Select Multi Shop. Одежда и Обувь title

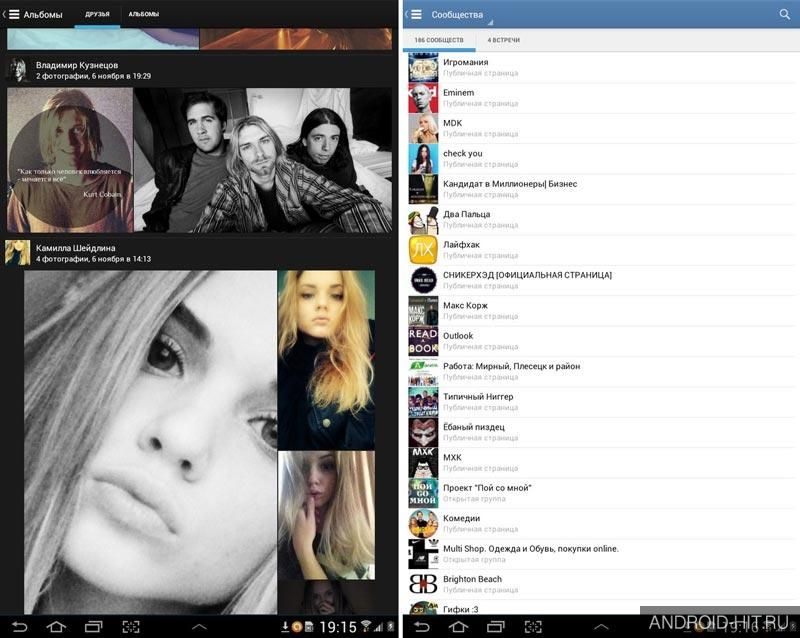(x=531, y=549)
